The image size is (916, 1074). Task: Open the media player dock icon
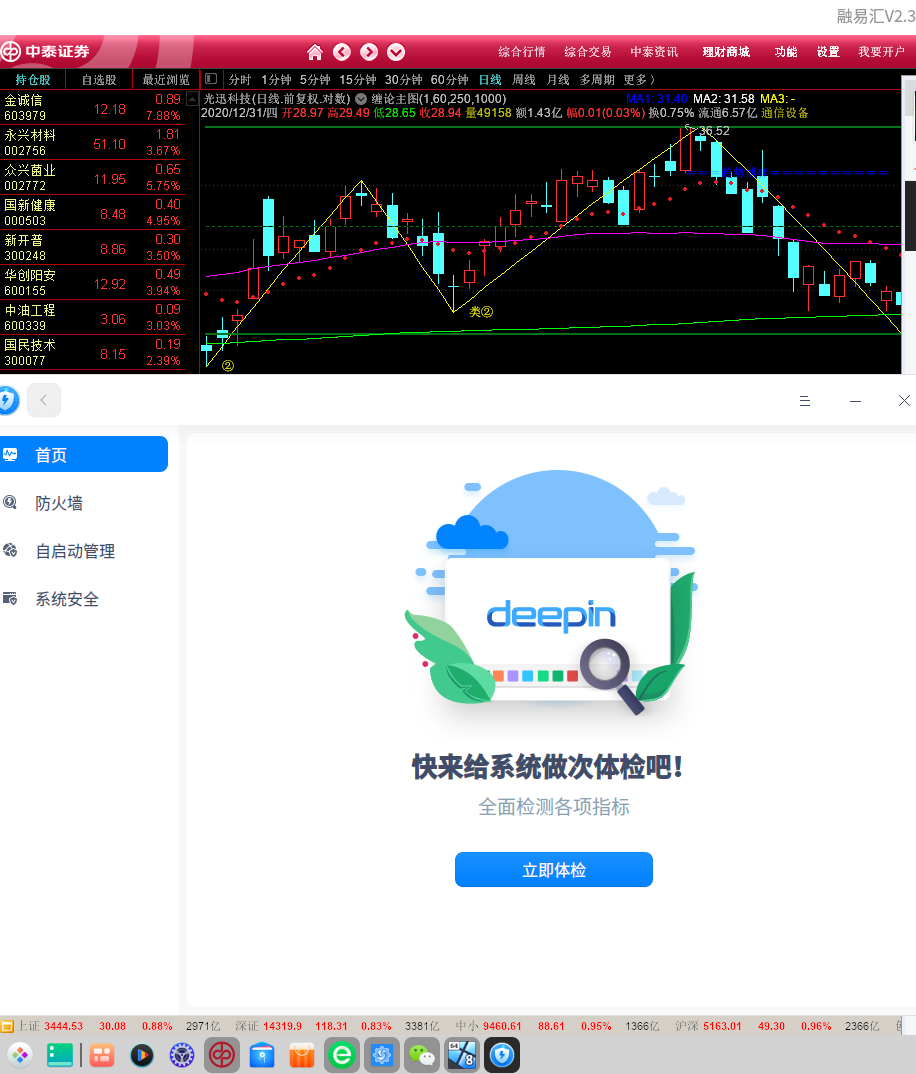point(142,1056)
